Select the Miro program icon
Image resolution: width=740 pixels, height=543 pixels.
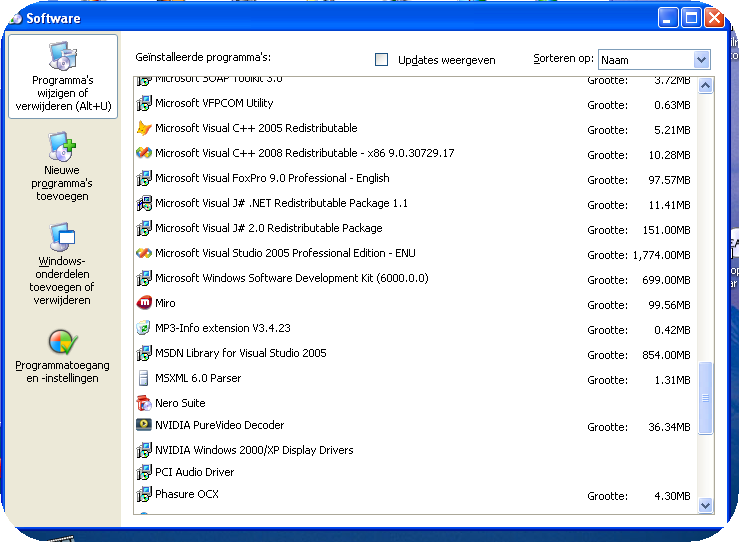coord(144,303)
